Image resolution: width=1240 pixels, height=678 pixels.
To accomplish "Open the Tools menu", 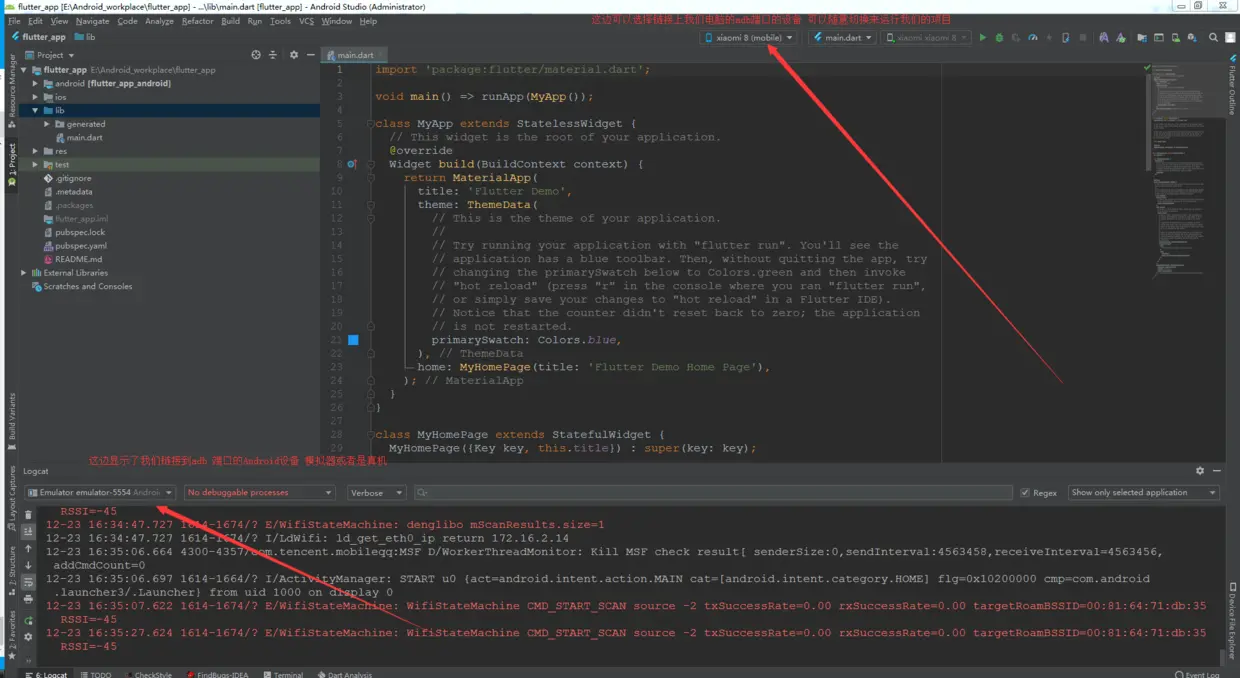I will point(280,21).
